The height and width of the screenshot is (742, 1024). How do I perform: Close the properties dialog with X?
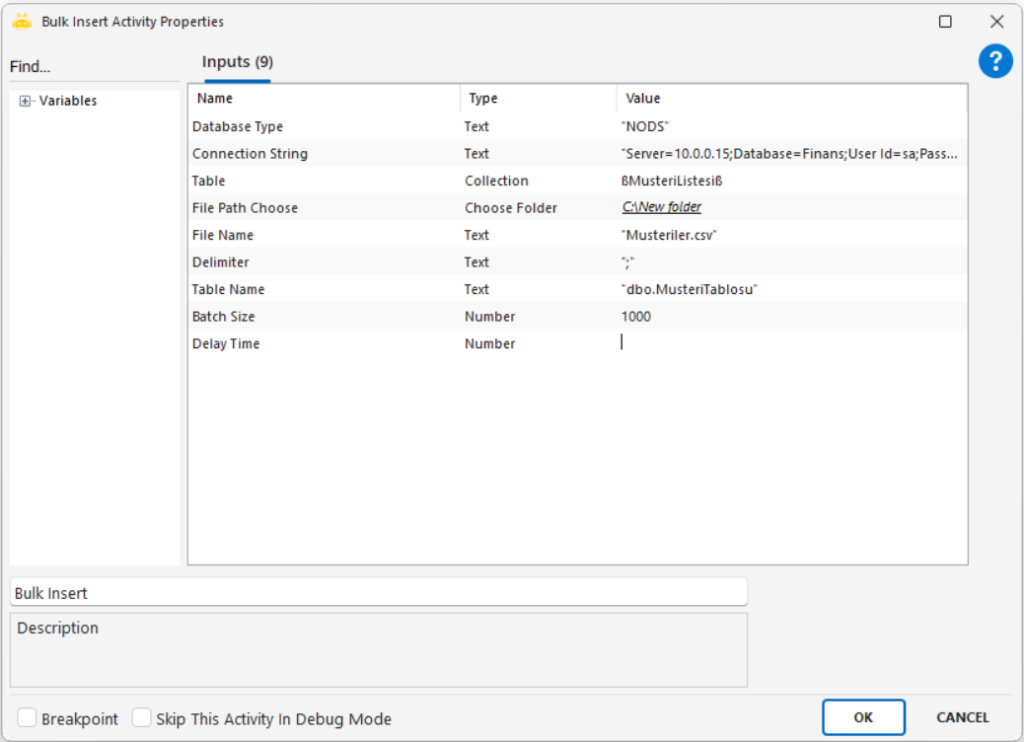[996, 21]
